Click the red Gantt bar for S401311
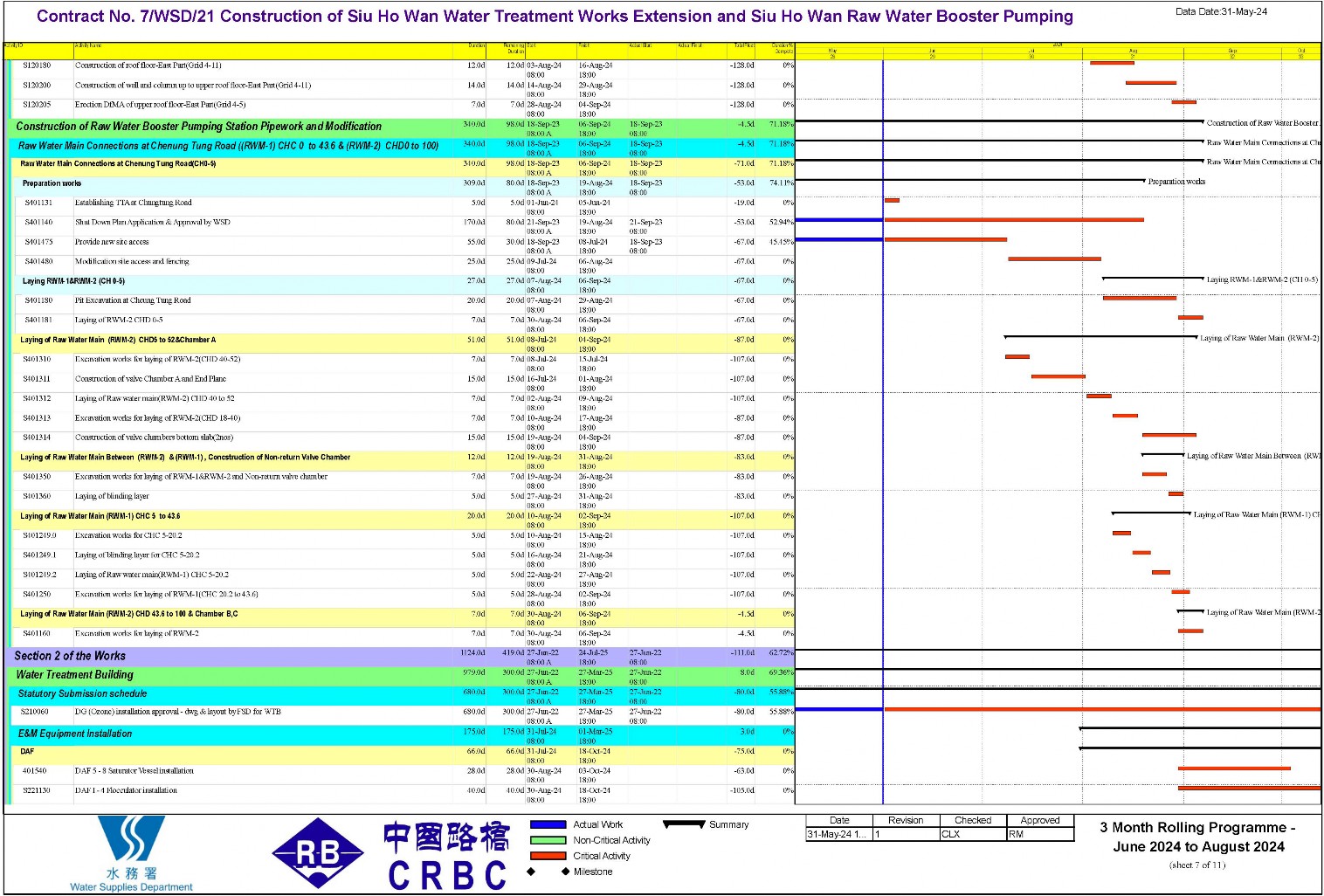This screenshot has width=1324, height=896. (1059, 377)
